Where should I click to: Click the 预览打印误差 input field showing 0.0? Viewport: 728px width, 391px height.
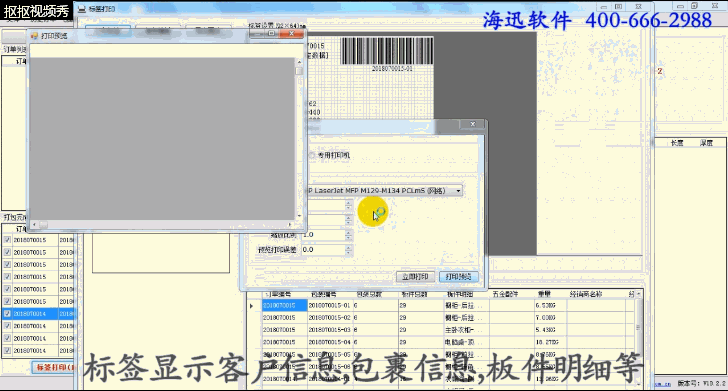(324, 250)
